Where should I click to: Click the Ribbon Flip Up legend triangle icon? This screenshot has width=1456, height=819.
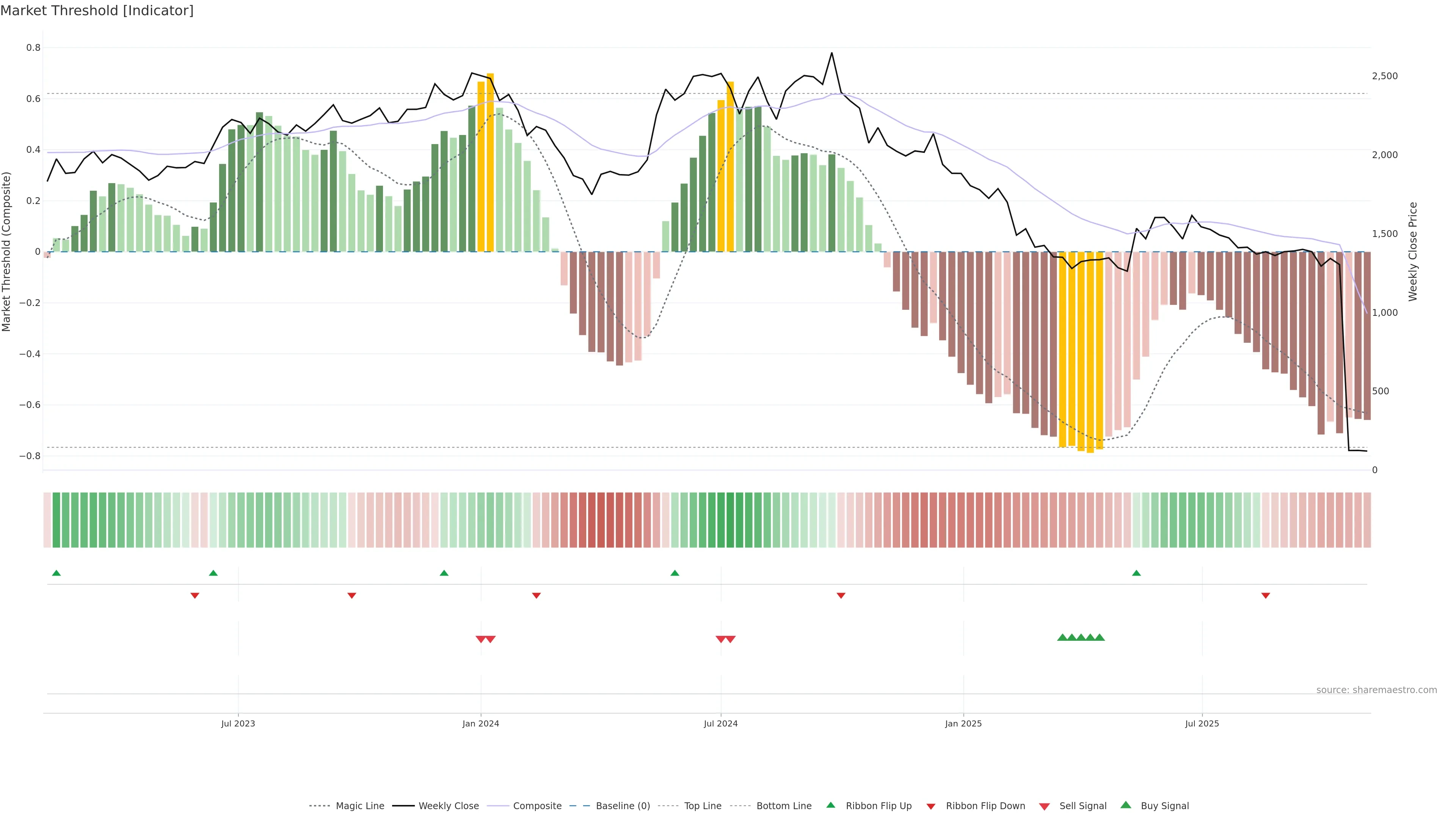click(830, 805)
